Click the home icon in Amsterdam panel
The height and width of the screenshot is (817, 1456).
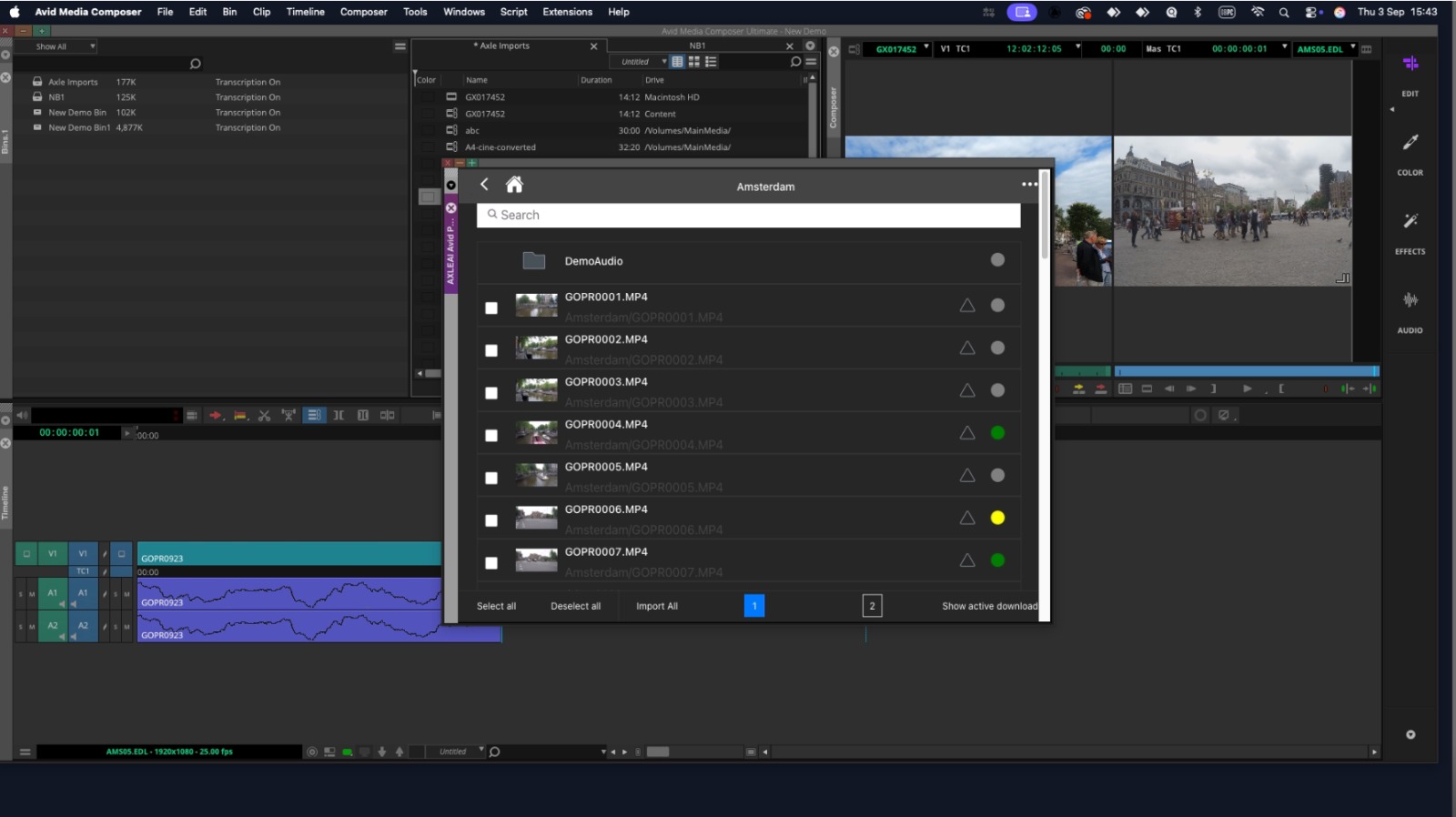tap(514, 185)
